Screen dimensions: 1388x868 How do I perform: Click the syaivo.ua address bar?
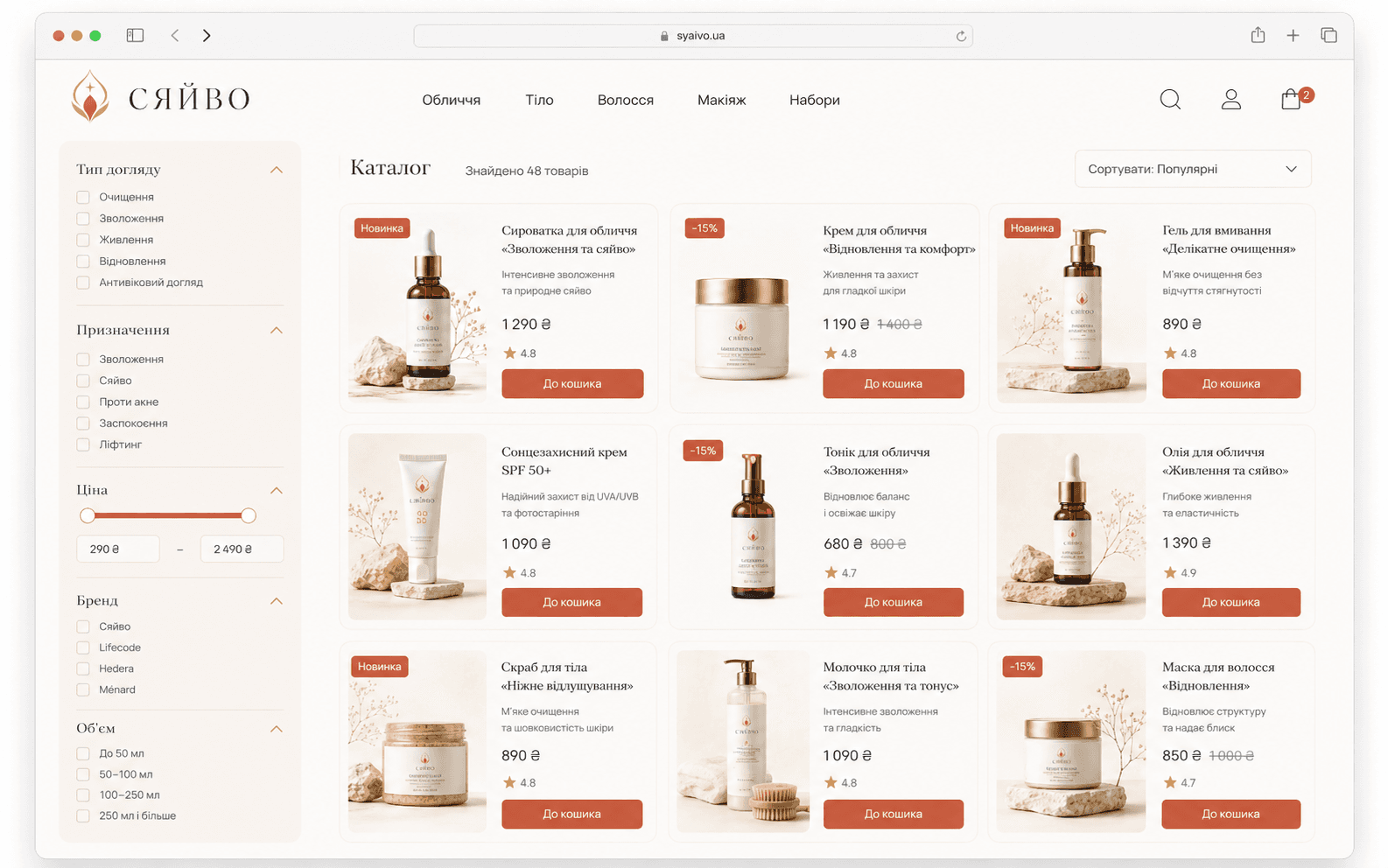pos(693,36)
